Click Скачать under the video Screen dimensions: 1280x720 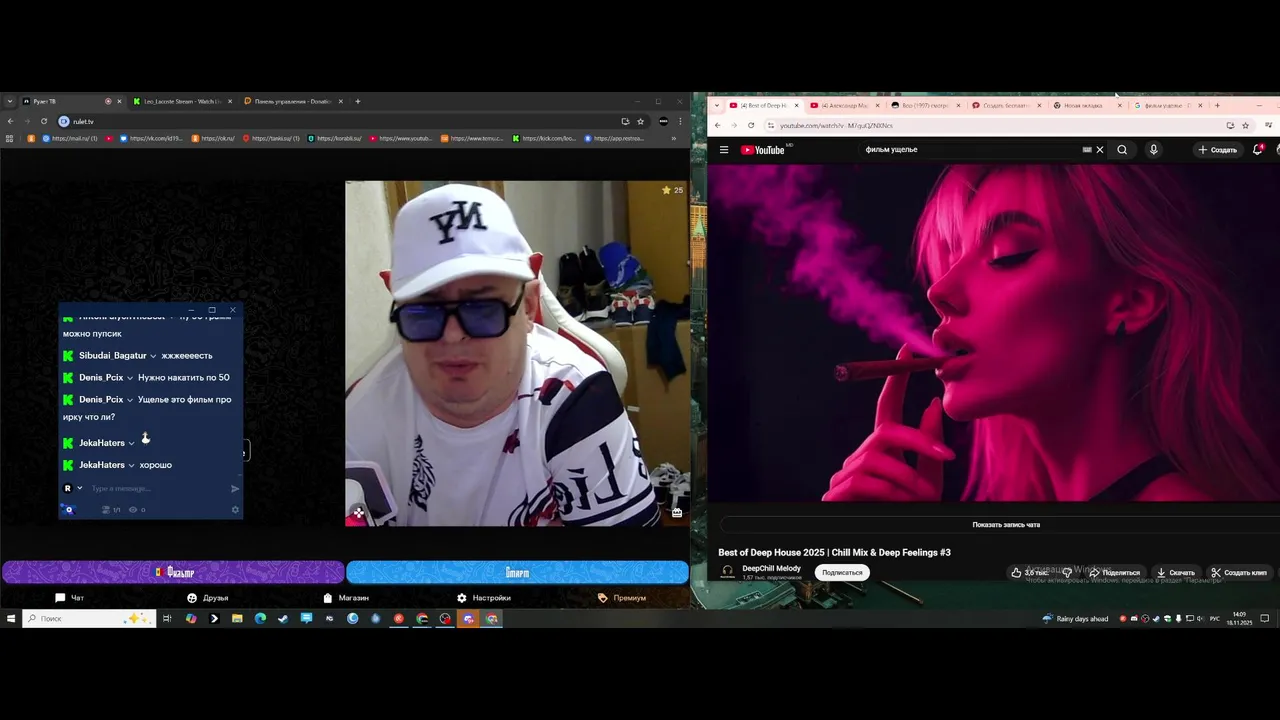tap(1175, 573)
